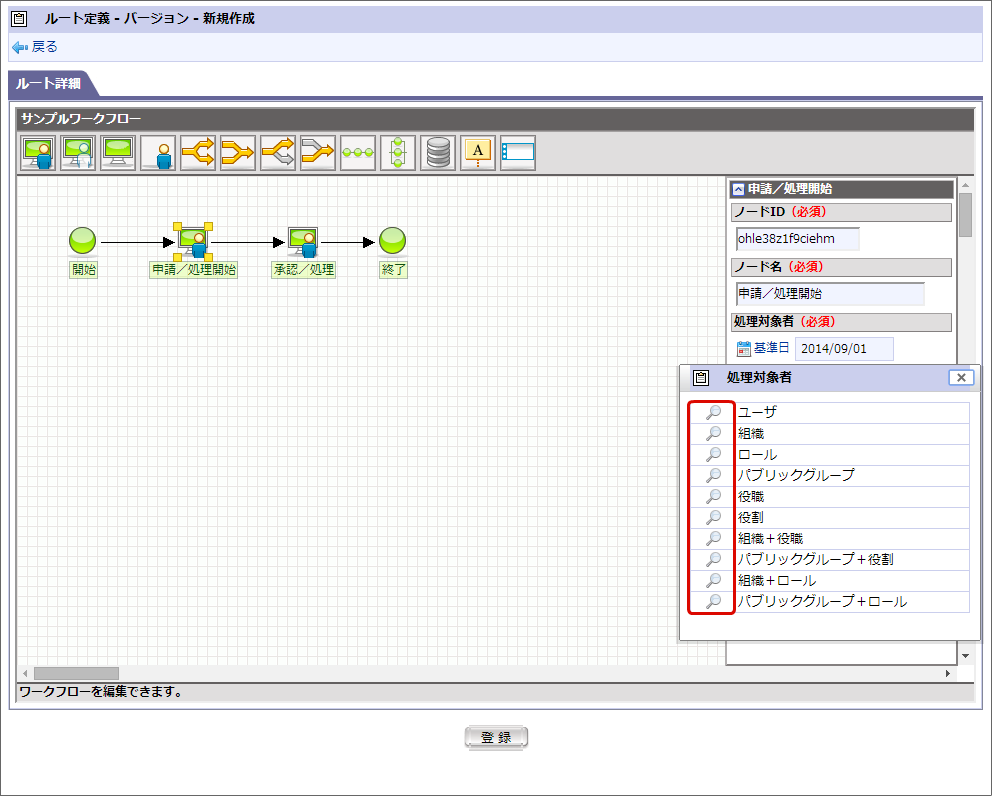Screen dimensions: 992x796
Task: Select the horizontal three-dot node tool
Action: click(x=358, y=153)
